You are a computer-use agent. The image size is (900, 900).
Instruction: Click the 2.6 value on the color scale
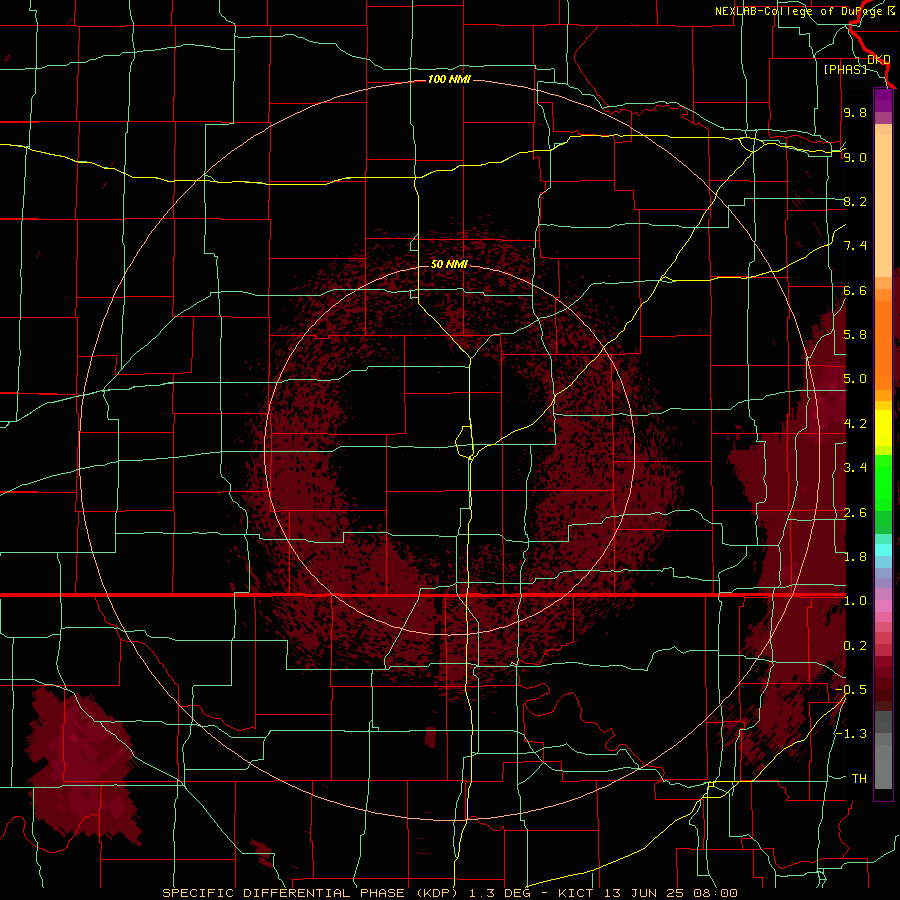855,513
